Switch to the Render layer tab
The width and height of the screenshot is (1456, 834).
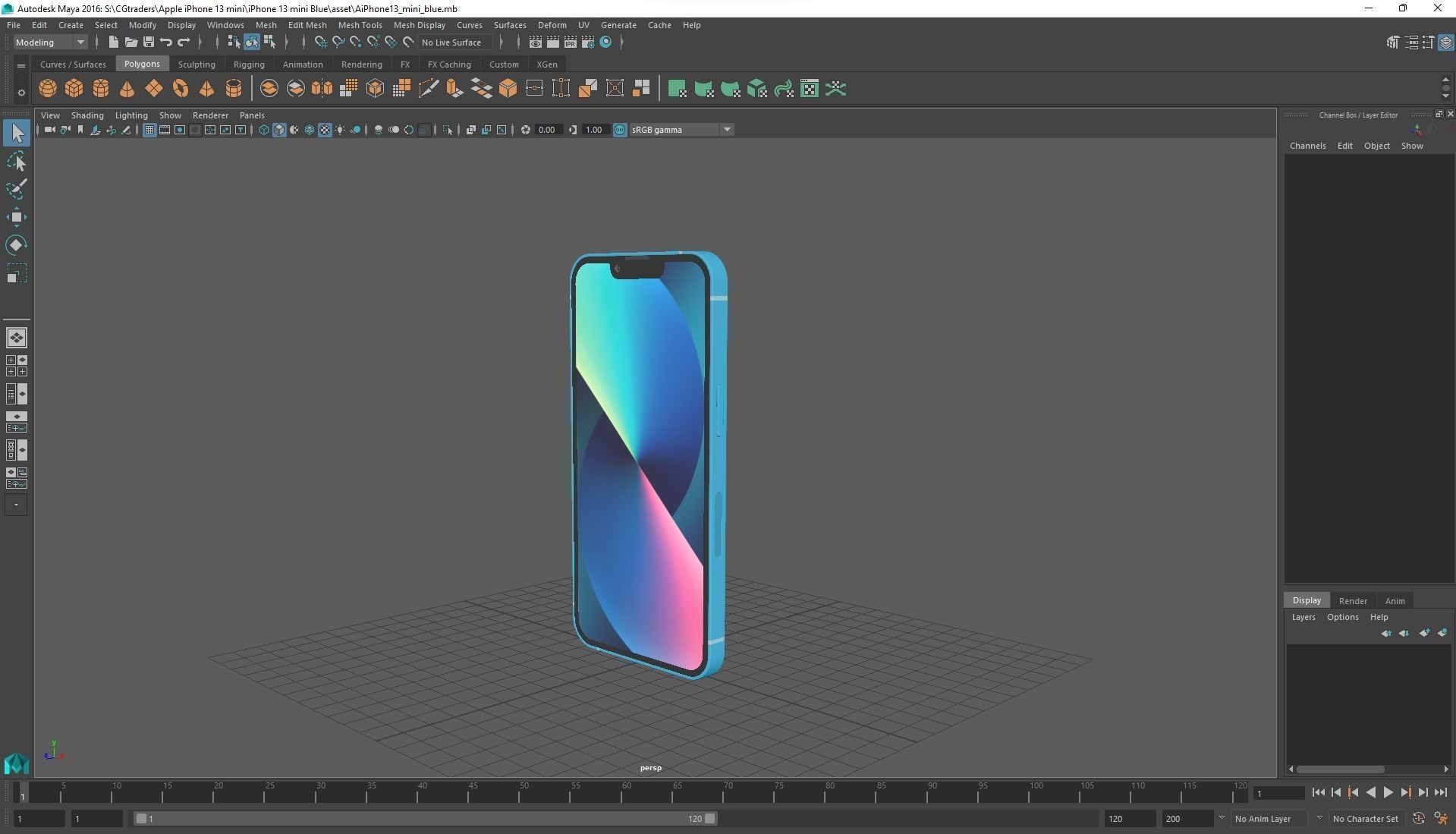click(x=1353, y=601)
